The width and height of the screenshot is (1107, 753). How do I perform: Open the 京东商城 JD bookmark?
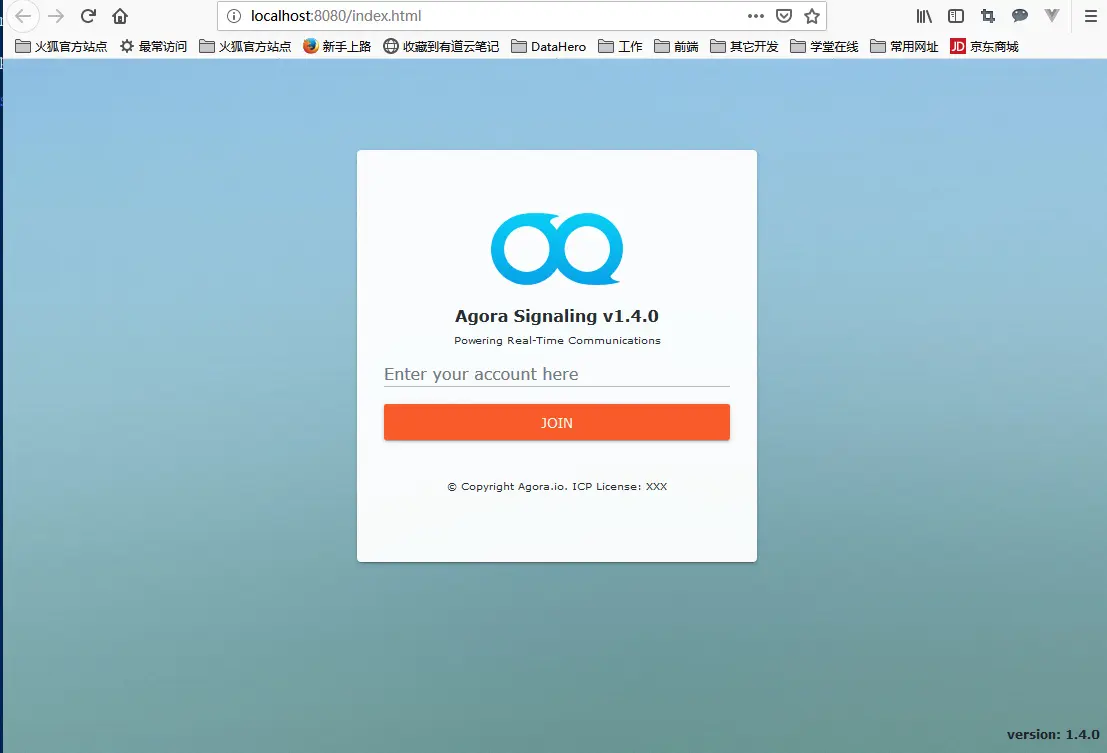(983, 47)
